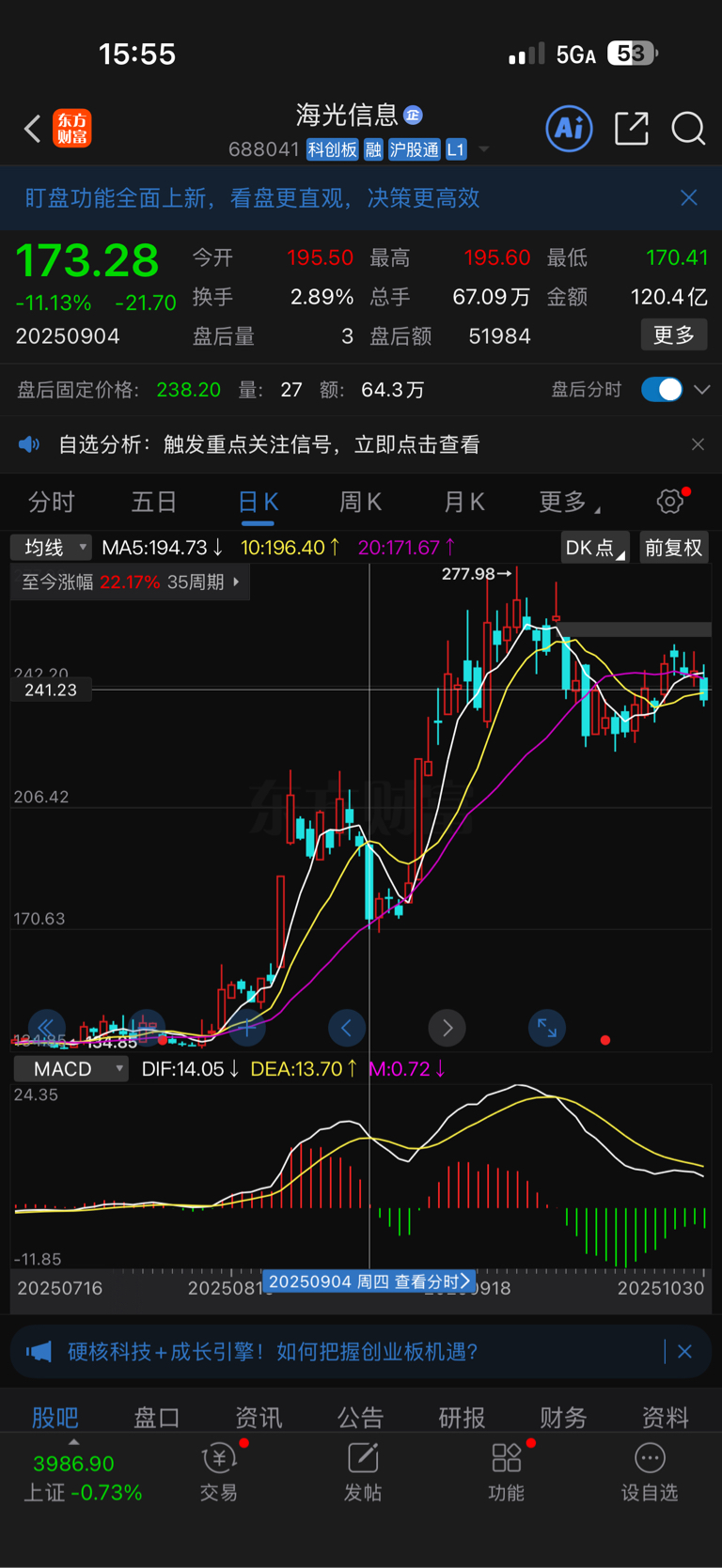Open the 资讯 tab

259,1417
